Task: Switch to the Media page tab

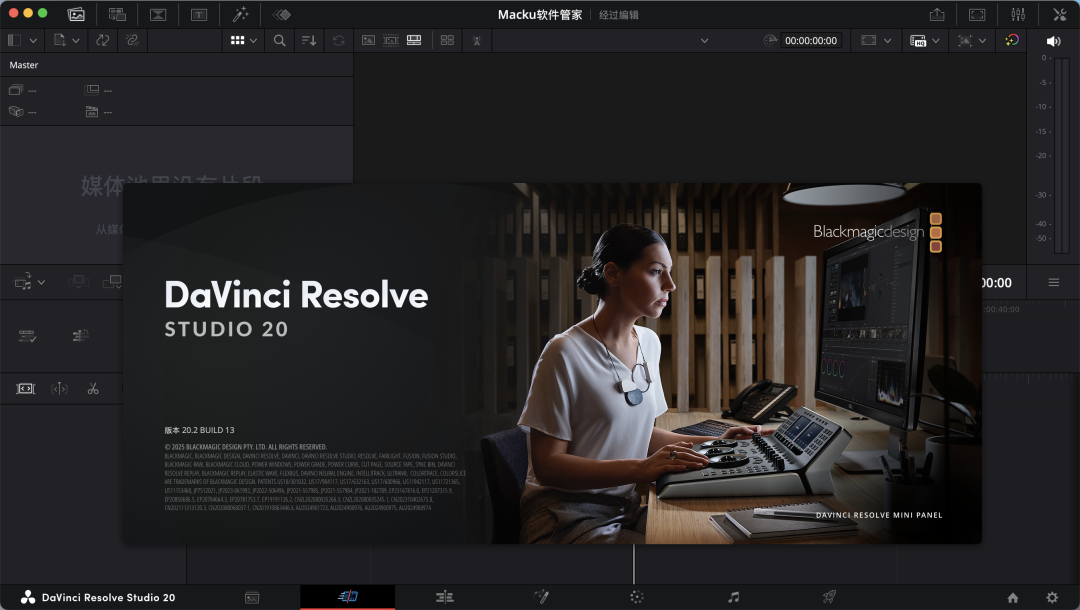Action: (x=252, y=598)
